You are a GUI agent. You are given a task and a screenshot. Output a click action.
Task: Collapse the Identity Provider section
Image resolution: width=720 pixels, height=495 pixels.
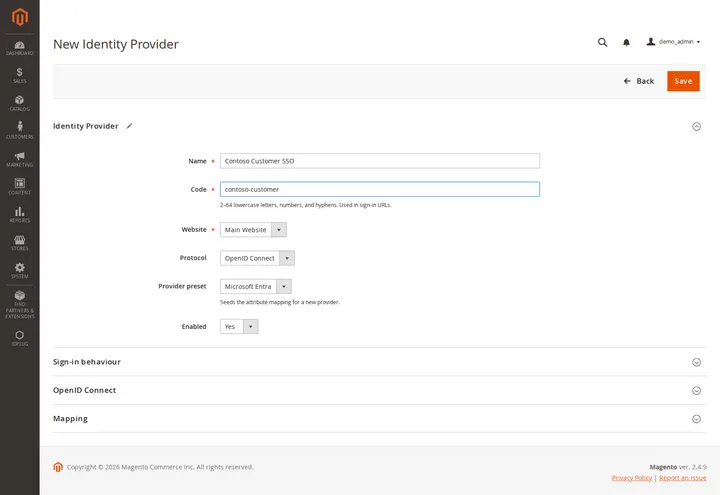click(x=697, y=126)
